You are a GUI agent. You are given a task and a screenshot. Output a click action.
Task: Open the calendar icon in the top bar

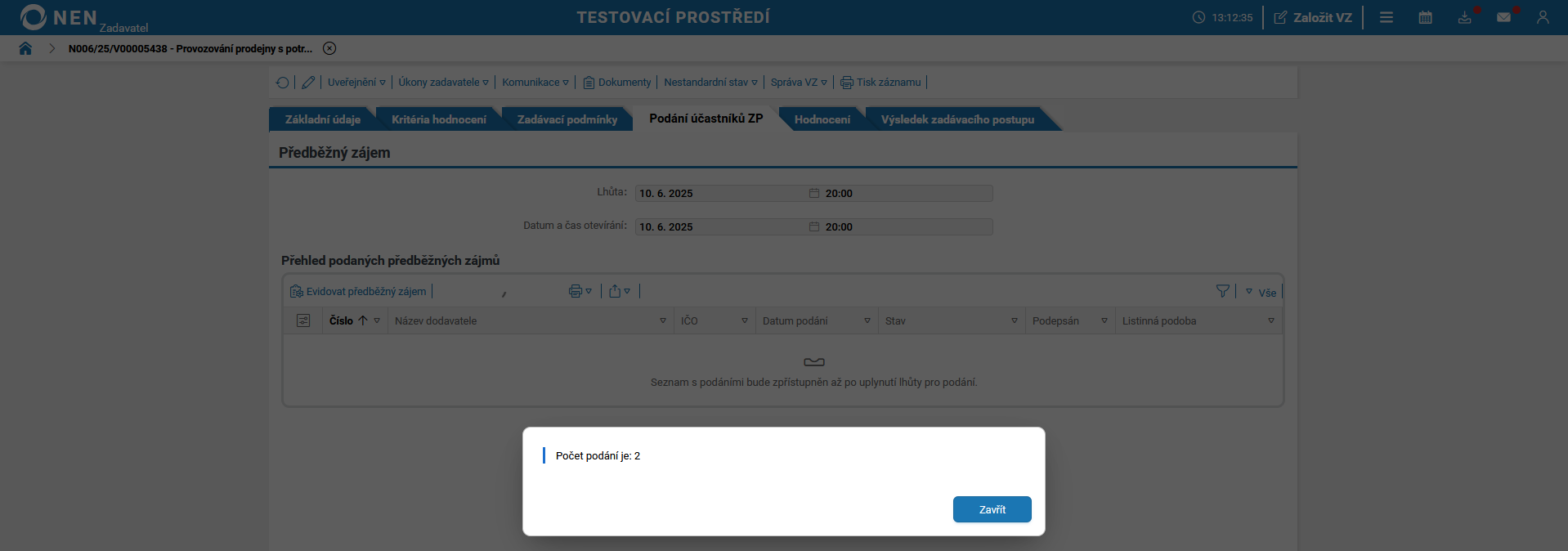click(1425, 17)
